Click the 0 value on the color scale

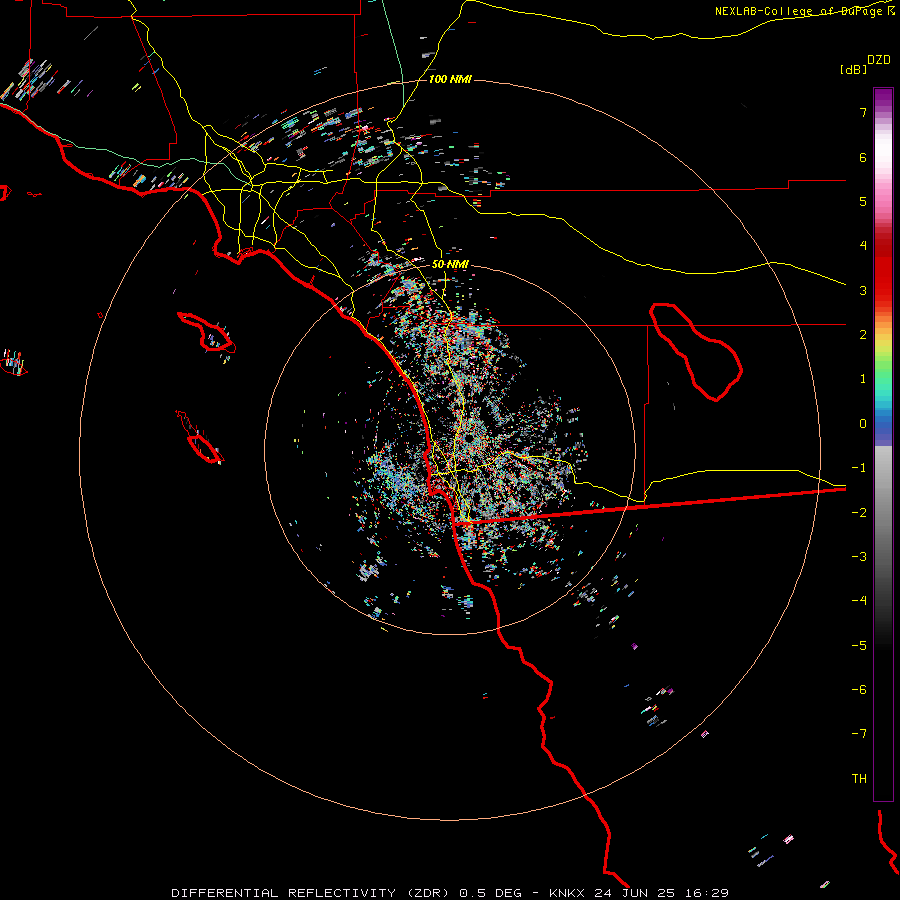point(863,424)
